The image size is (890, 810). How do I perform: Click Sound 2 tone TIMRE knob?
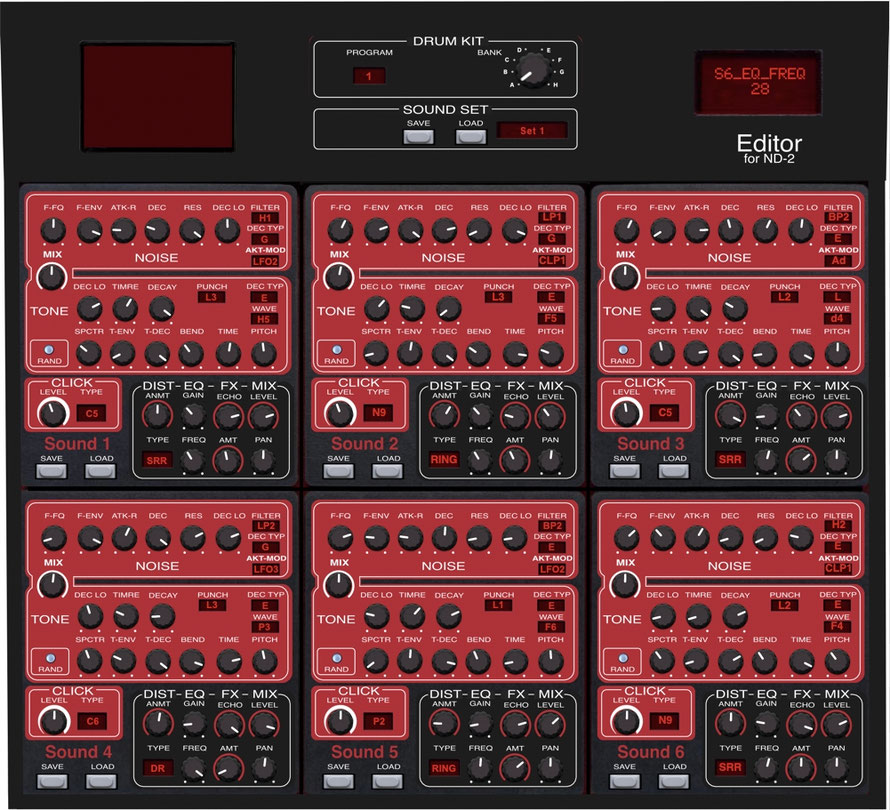[412, 309]
